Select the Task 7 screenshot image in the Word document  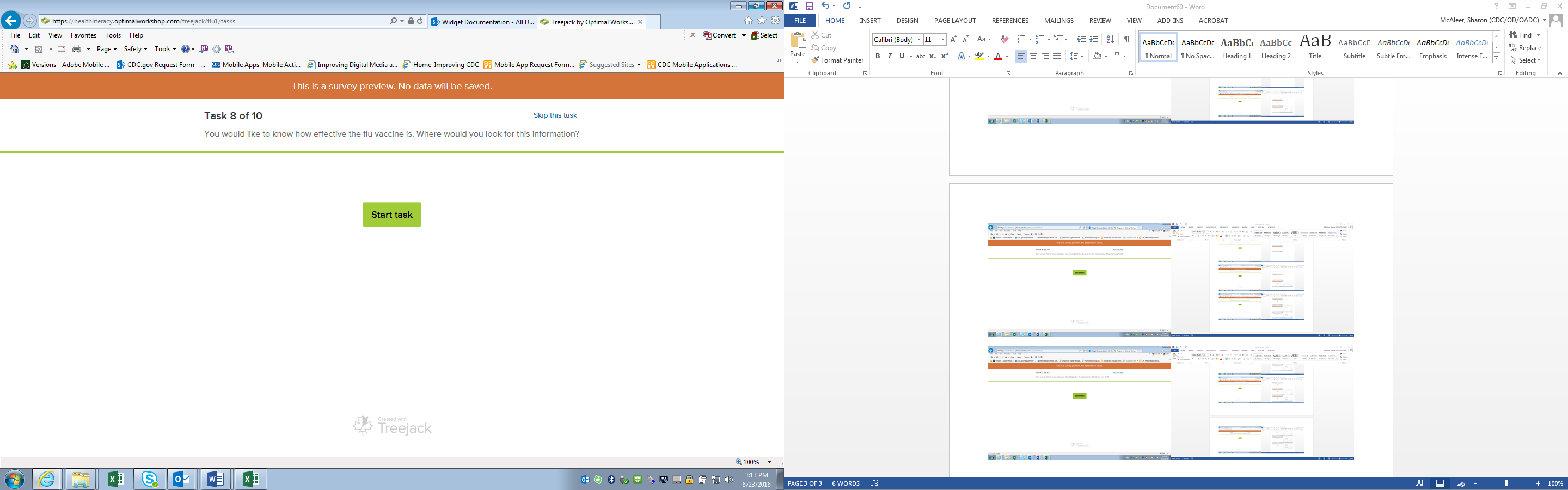tap(1171, 403)
